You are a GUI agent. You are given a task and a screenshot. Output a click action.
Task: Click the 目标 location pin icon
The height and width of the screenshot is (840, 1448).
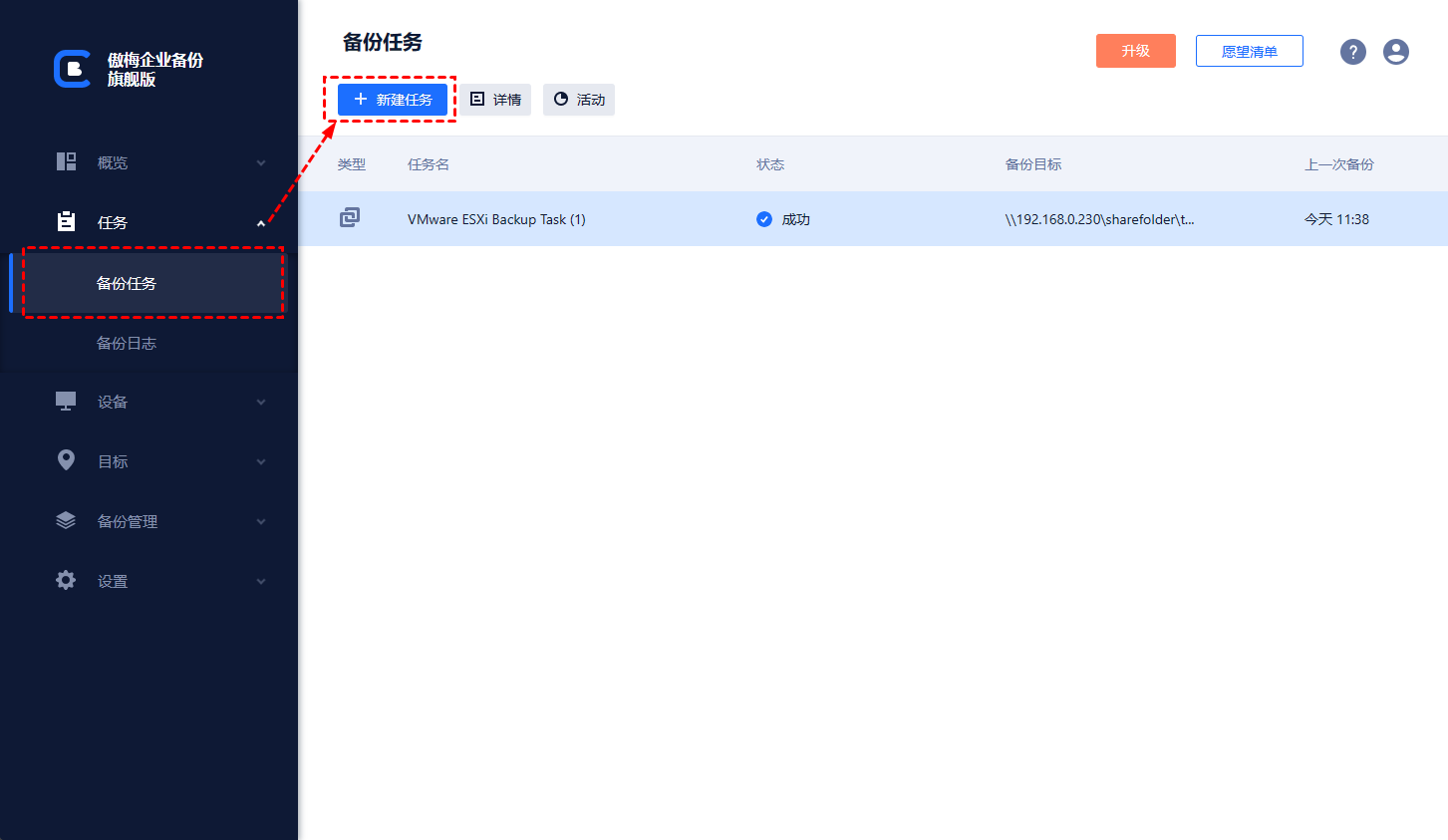(x=65, y=460)
